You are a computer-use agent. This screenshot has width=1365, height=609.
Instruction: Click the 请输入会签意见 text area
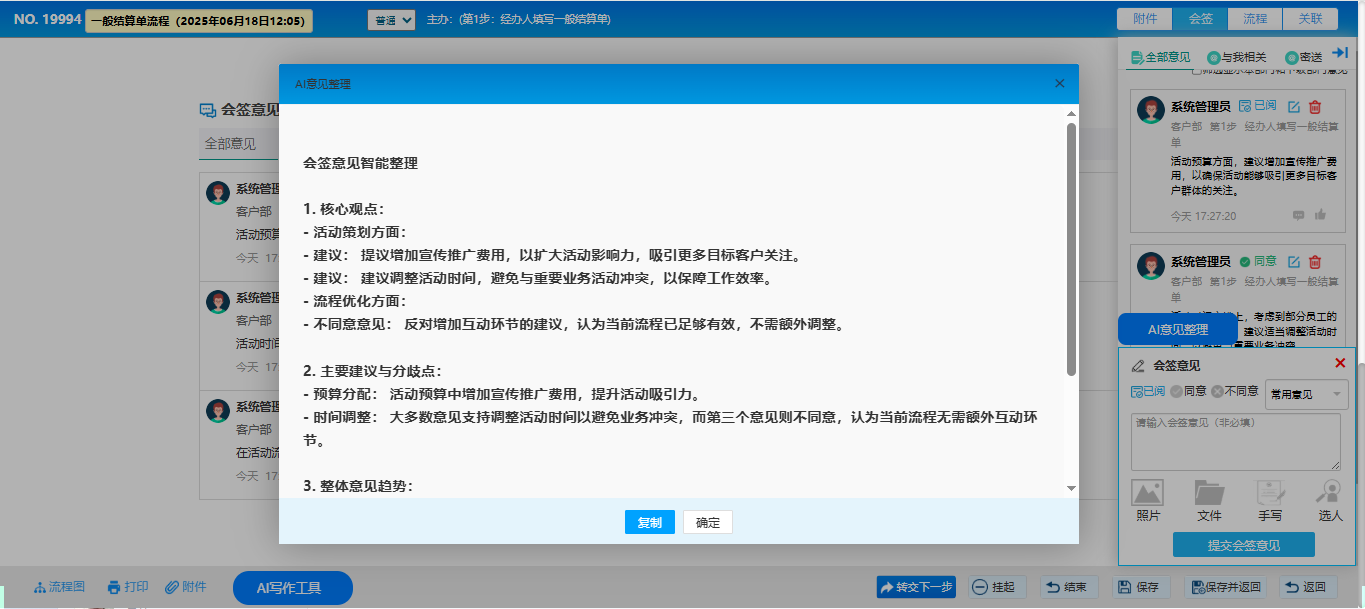(x=1235, y=441)
